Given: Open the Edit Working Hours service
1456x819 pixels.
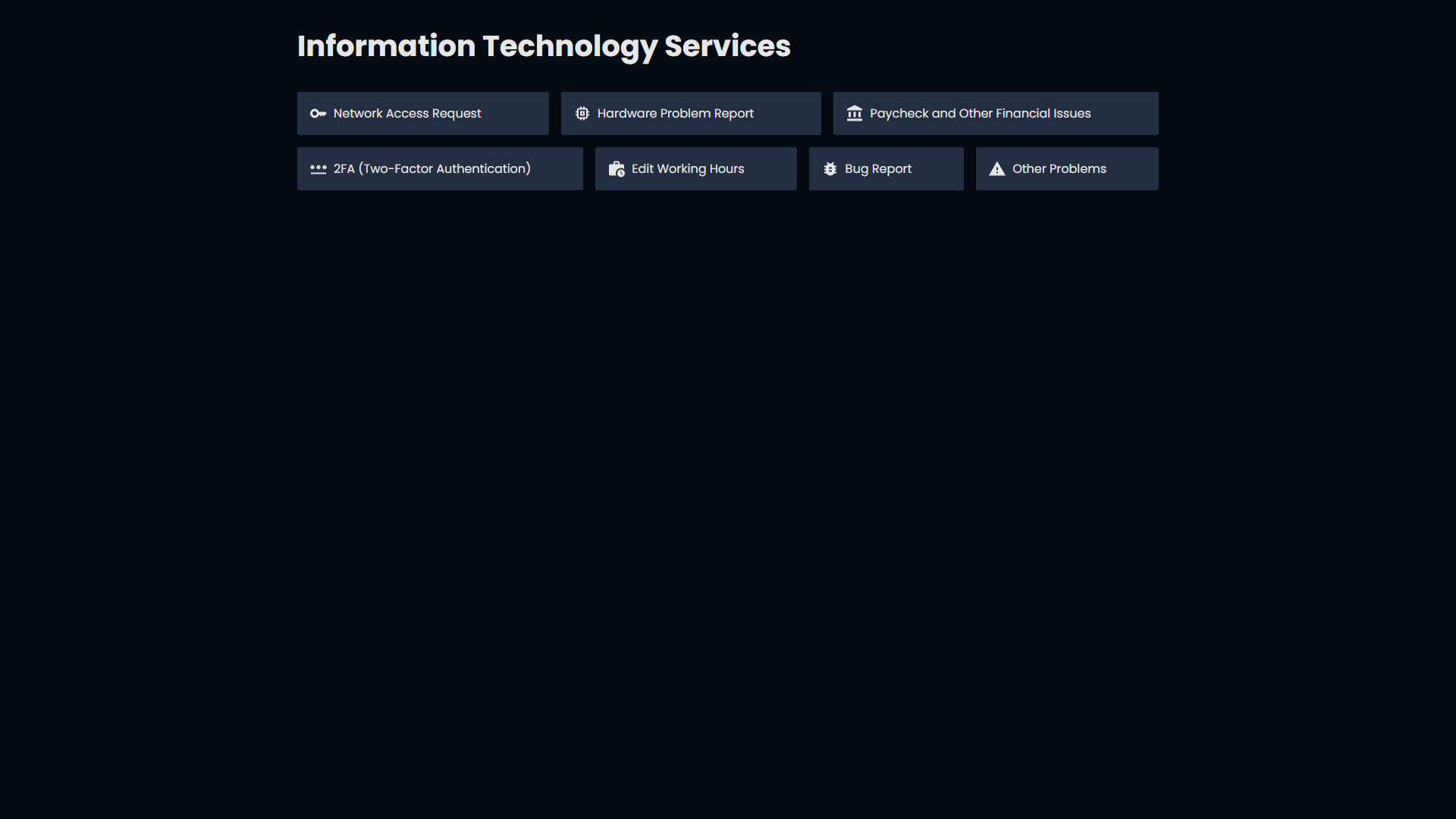Looking at the screenshot, I should point(696,169).
